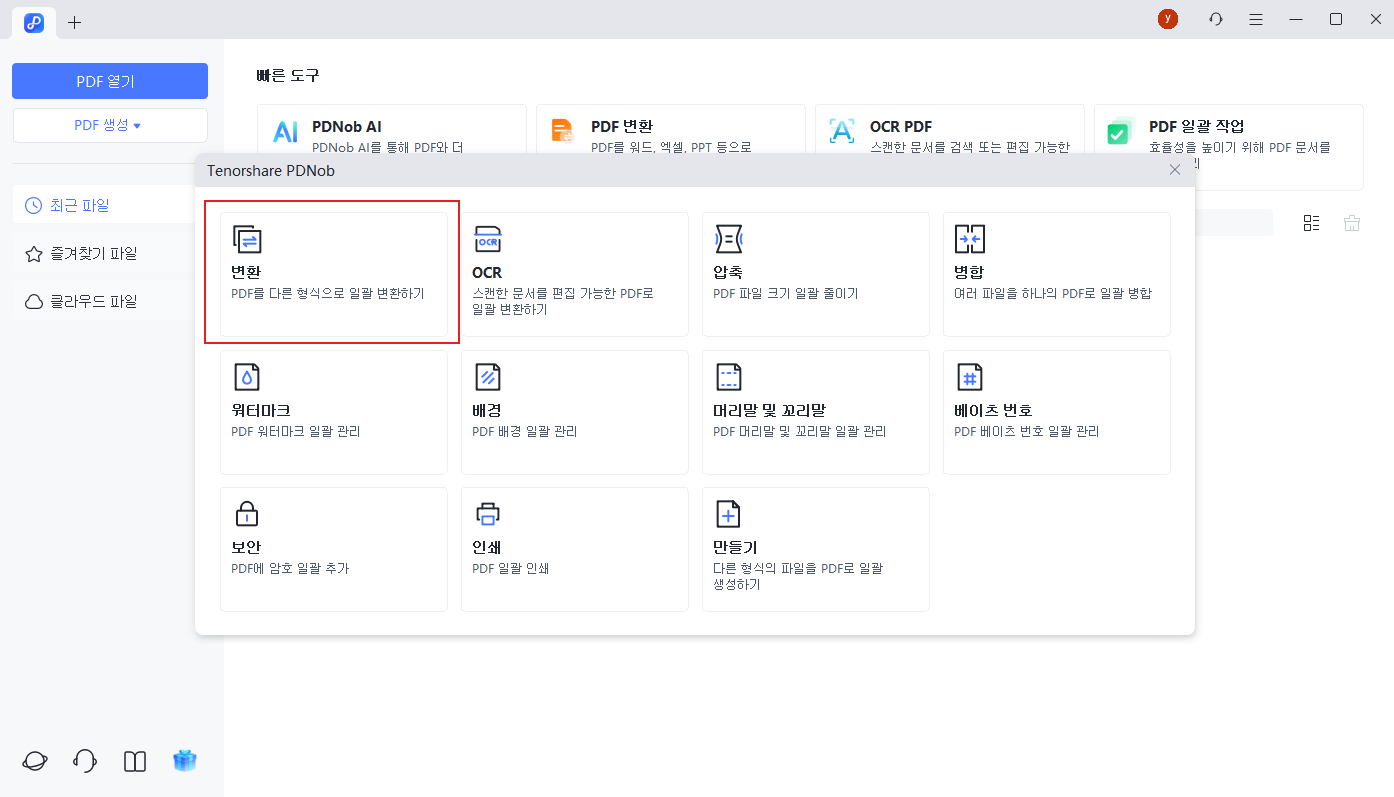Close the Tenorshare PDNob dialog
1394x797 pixels.
pyautogui.click(x=1175, y=170)
